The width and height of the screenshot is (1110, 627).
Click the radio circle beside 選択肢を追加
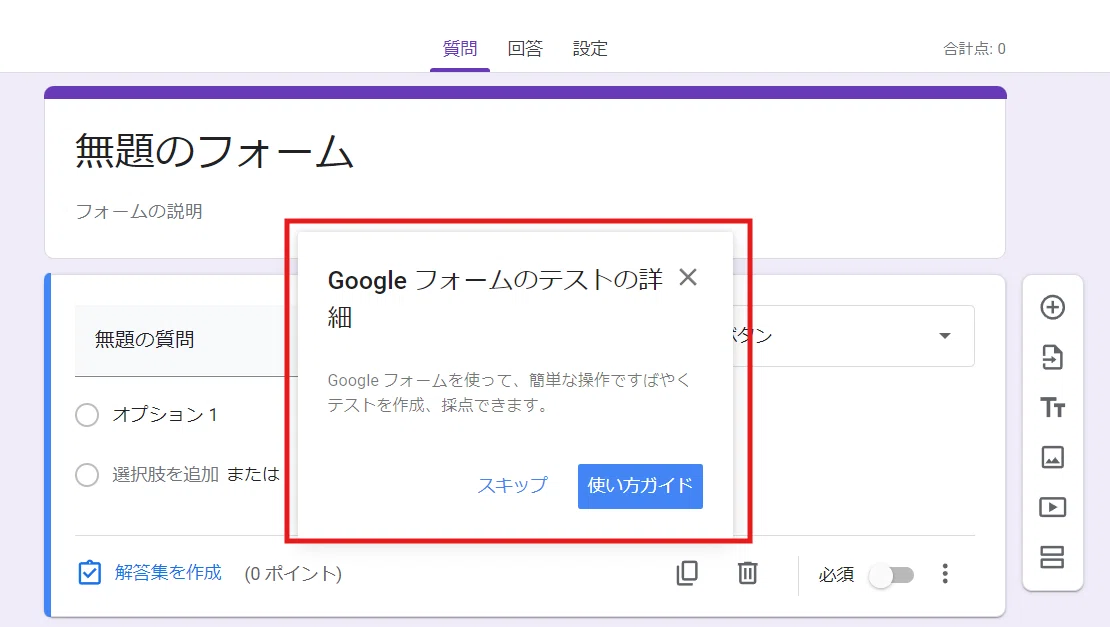pos(87,474)
